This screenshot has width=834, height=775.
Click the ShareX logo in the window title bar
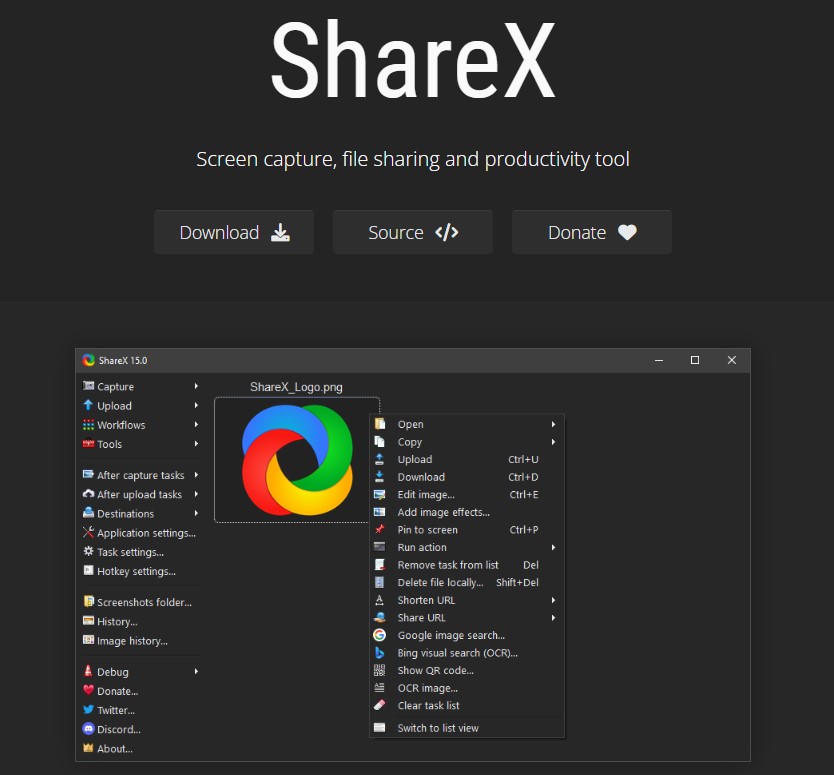[88, 360]
